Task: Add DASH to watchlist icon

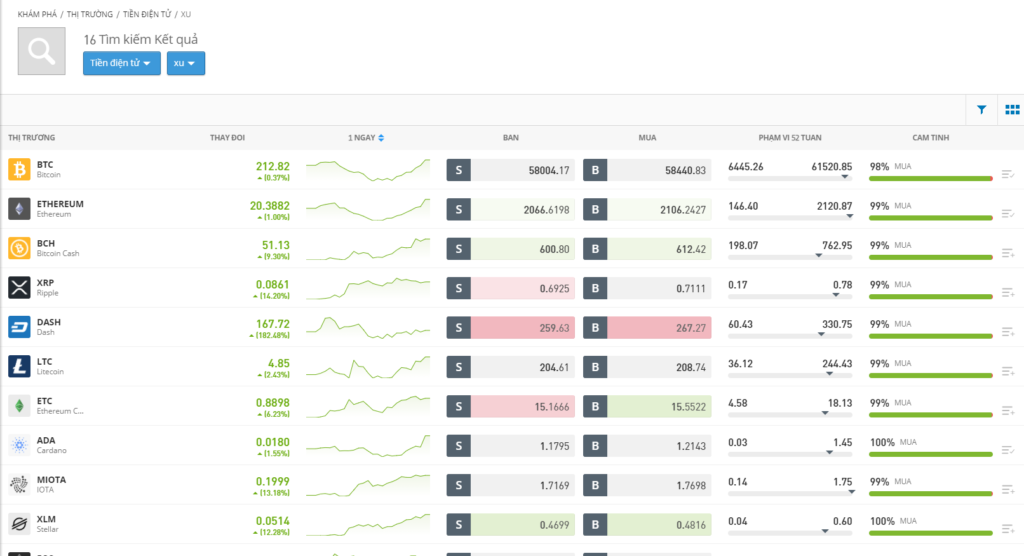Action: (x=1008, y=332)
